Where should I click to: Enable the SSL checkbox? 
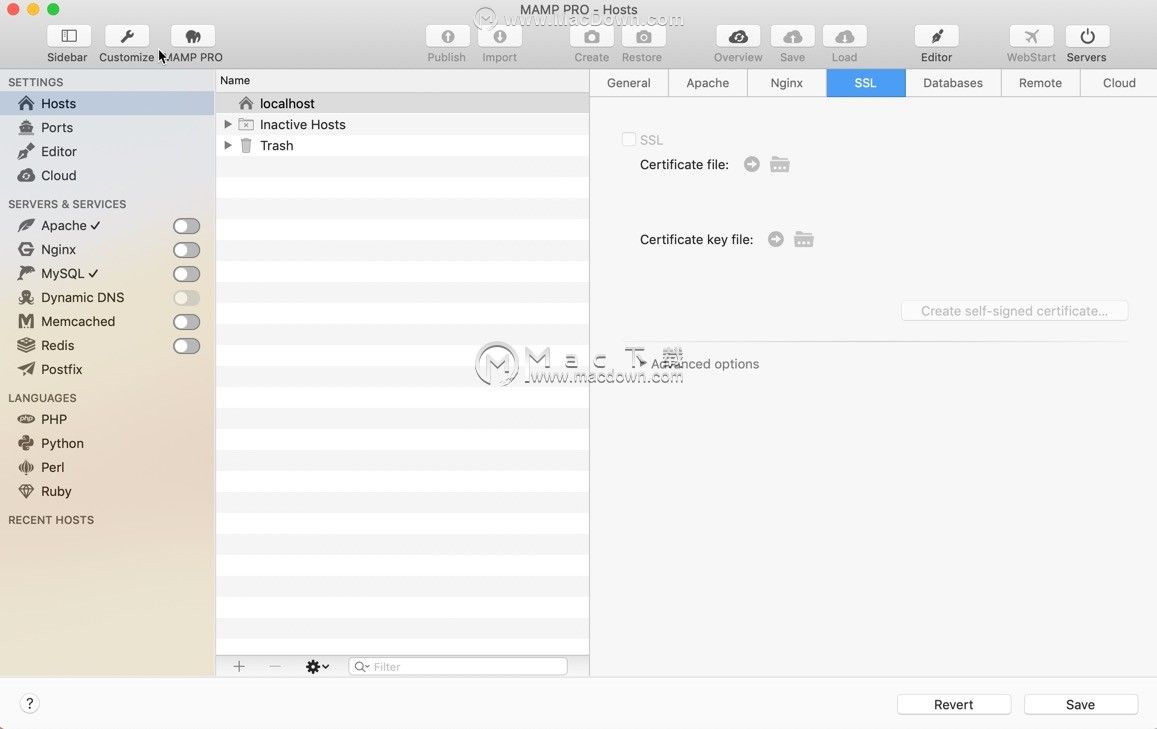(629, 139)
